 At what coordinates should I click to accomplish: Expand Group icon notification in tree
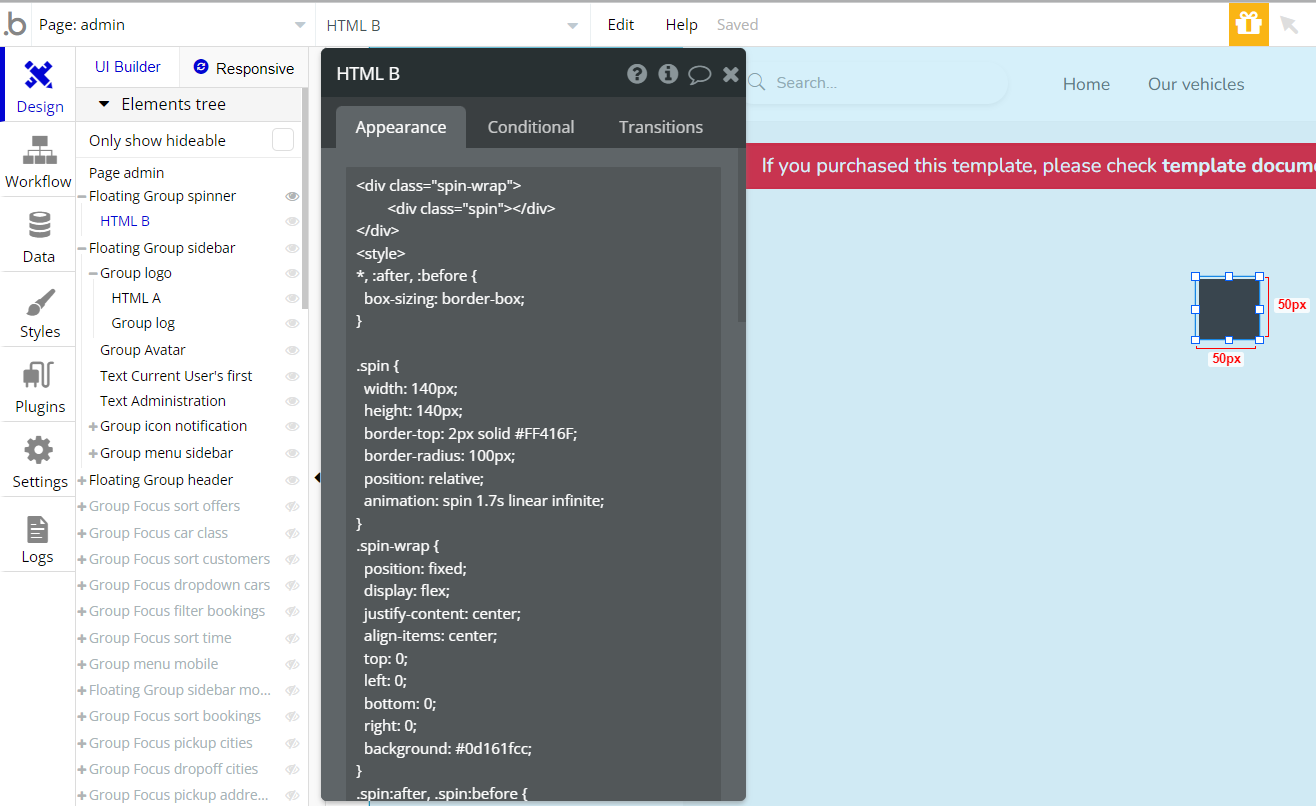click(x=94, y=427)
